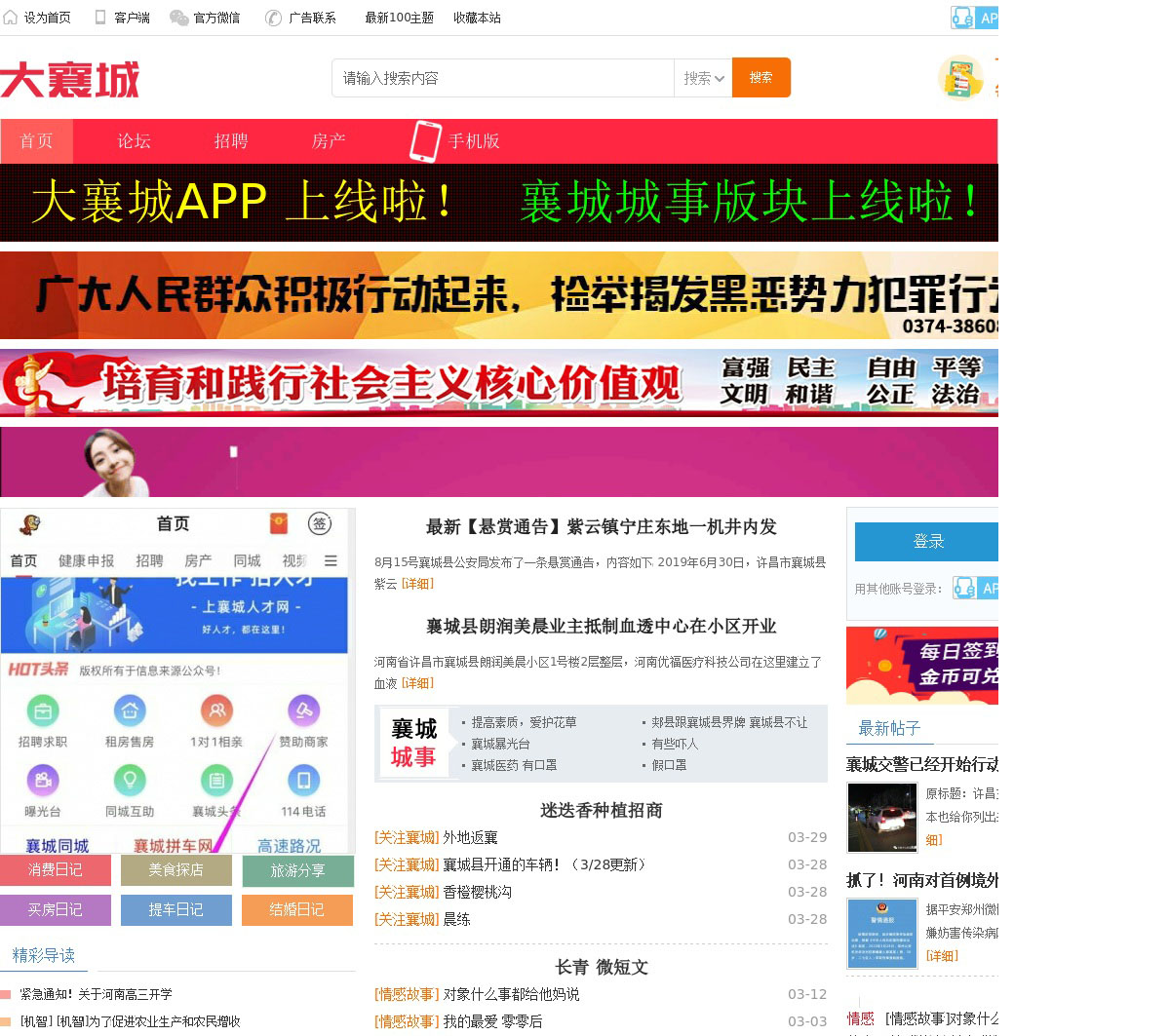Click the 消费日记 button

click(56, 870)
